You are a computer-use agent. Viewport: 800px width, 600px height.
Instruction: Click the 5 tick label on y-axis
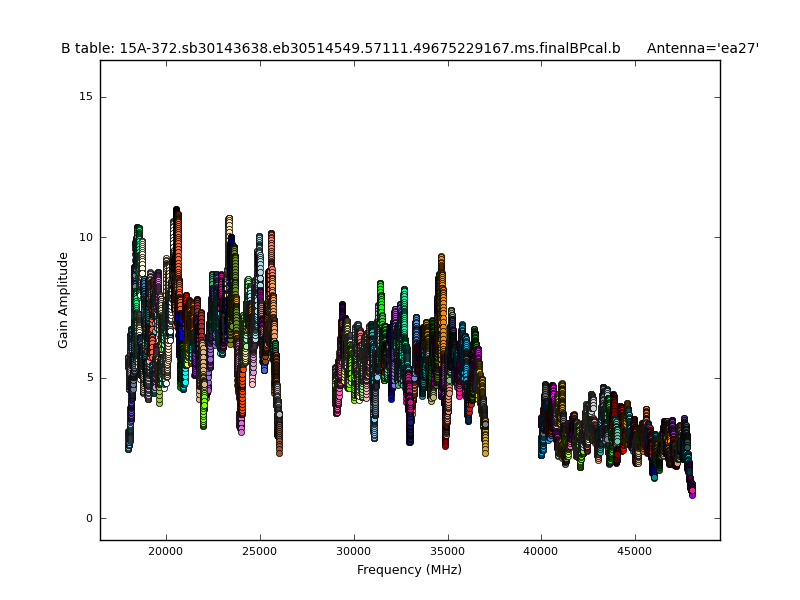pyautogui.click(x=89, y=378)
